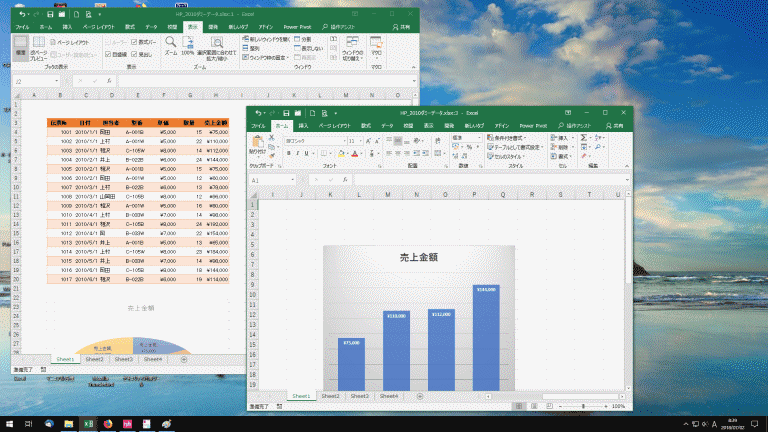This screenshot has height=432, width=768.
Task: Select Normal view button in back window
Action: (20, 48)
